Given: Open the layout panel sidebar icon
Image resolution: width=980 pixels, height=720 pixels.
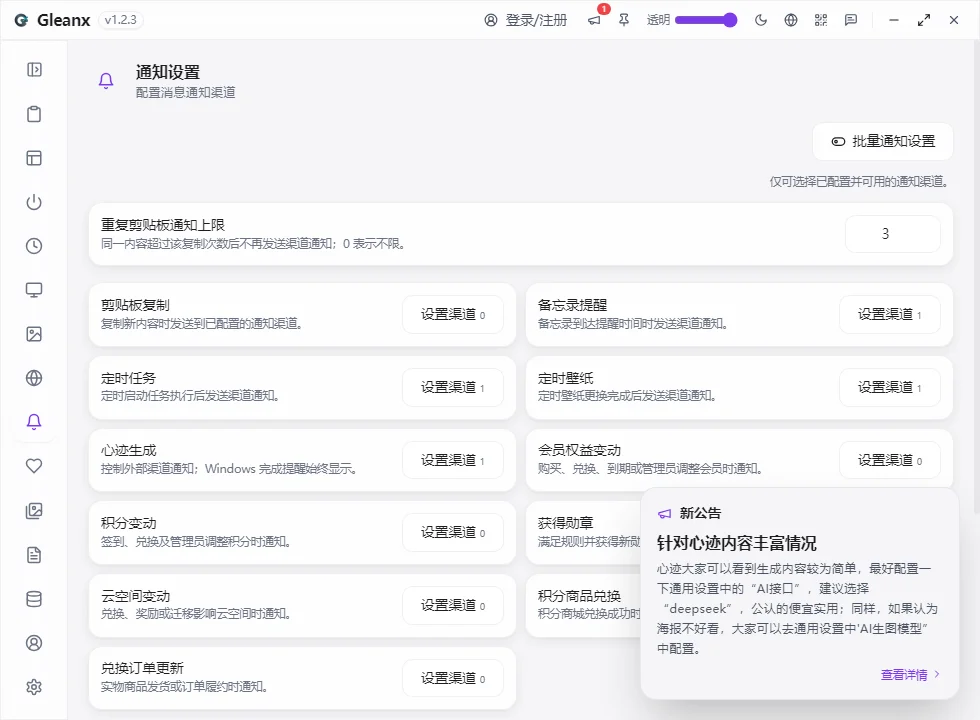Looking at the screenshot, I should point(34,158).
